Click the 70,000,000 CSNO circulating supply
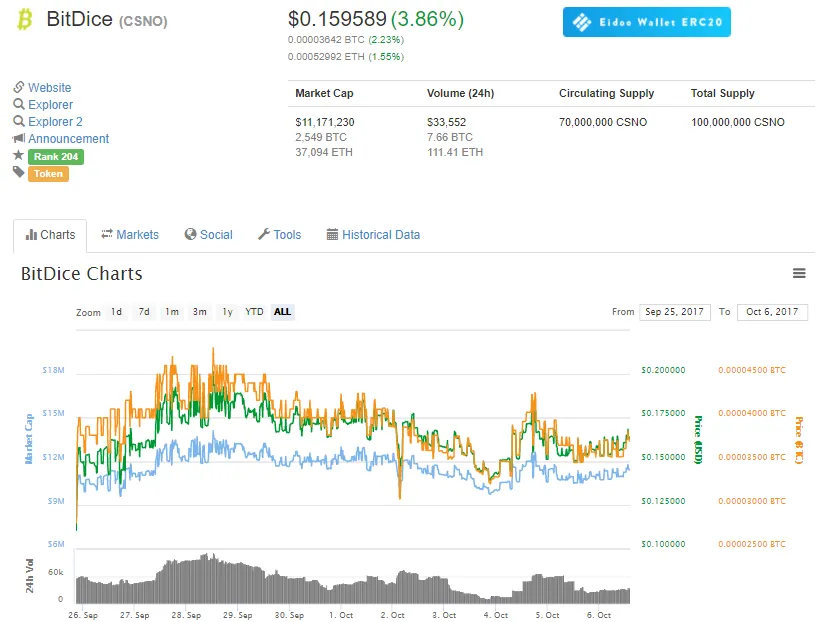The image size is (828, 622). (603, 122)
